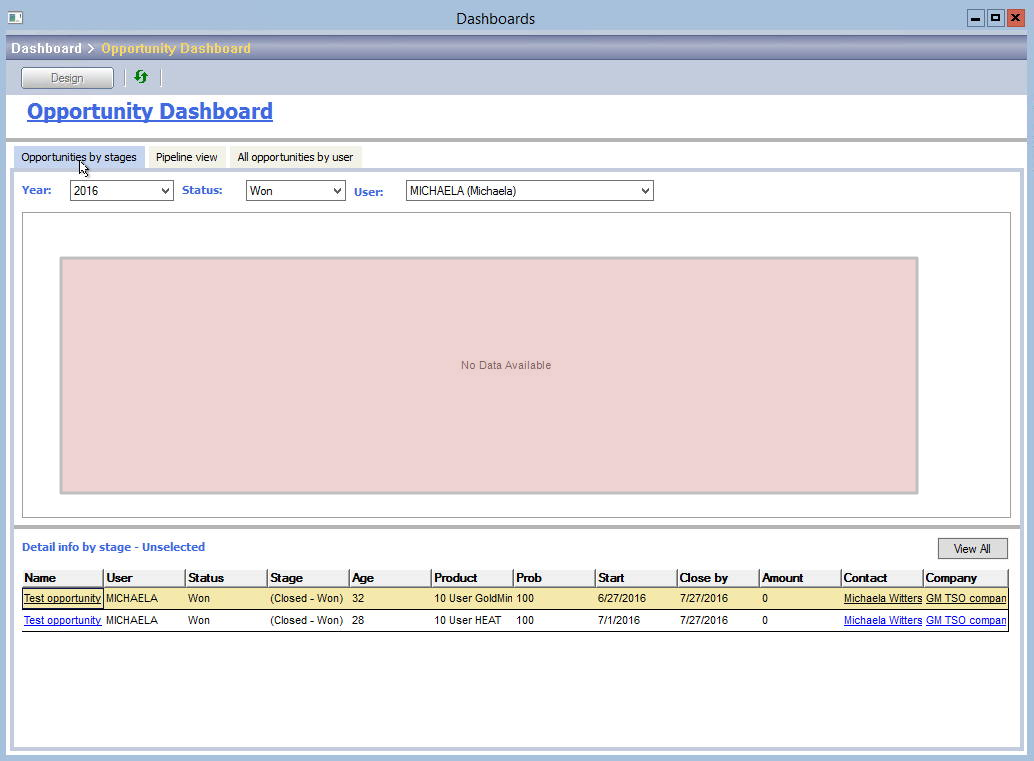Select the Opportunities by stages tab
Image resolution: width=1034 pixels, height=761 pixels.
coord(79,157)
